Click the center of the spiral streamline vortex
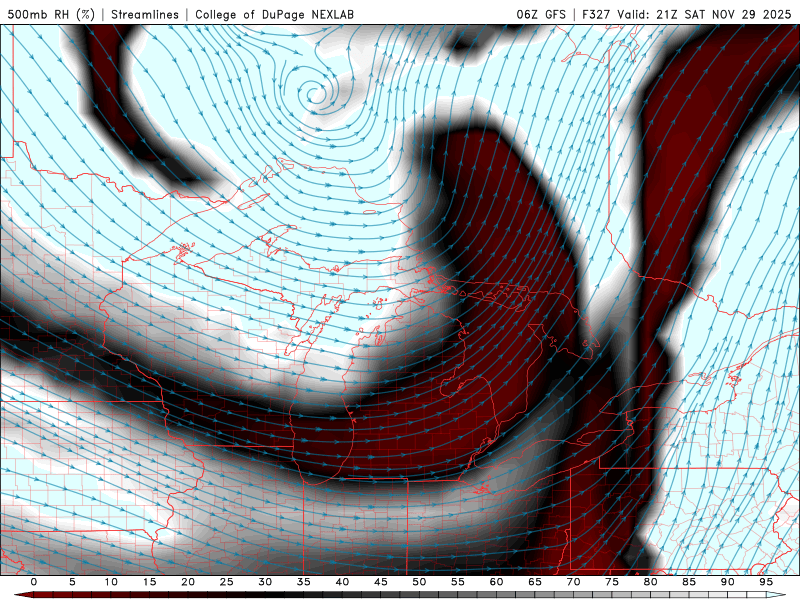The width and height of the screenshot is (800, 600). [316, 94]
